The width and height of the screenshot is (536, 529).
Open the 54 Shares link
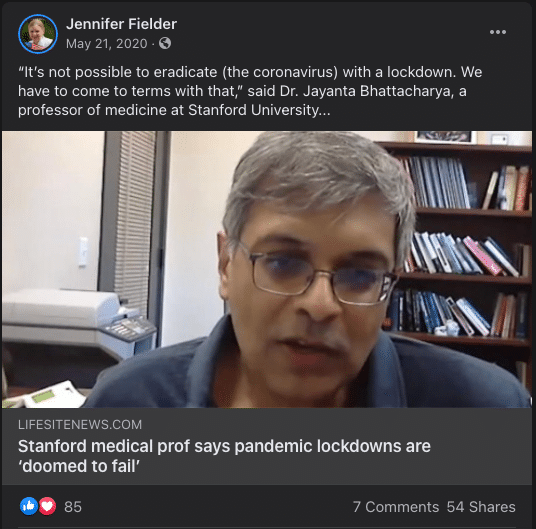click(481, 507)
